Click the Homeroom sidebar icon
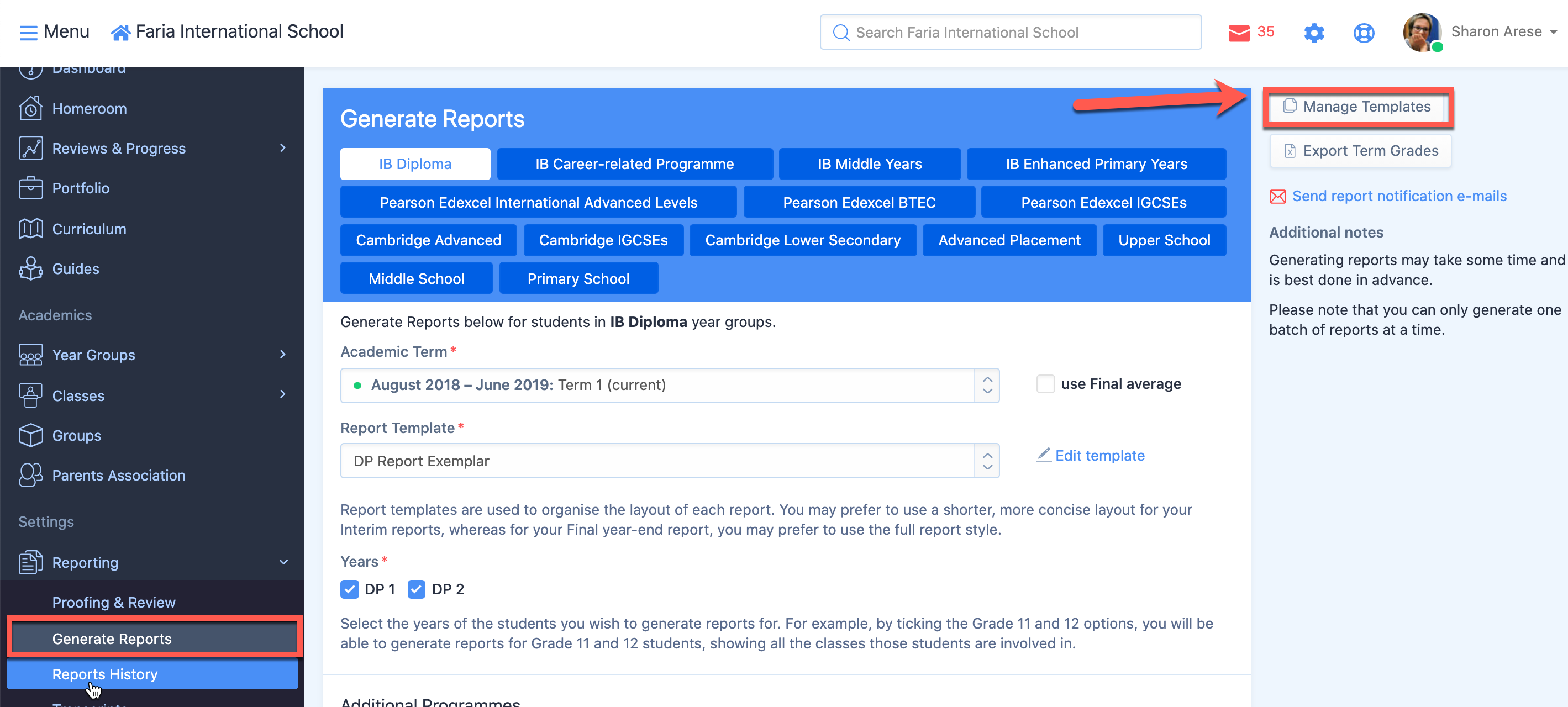This screenshot has width=1568, height=707. pyautogui.click(x=30, y=108)
